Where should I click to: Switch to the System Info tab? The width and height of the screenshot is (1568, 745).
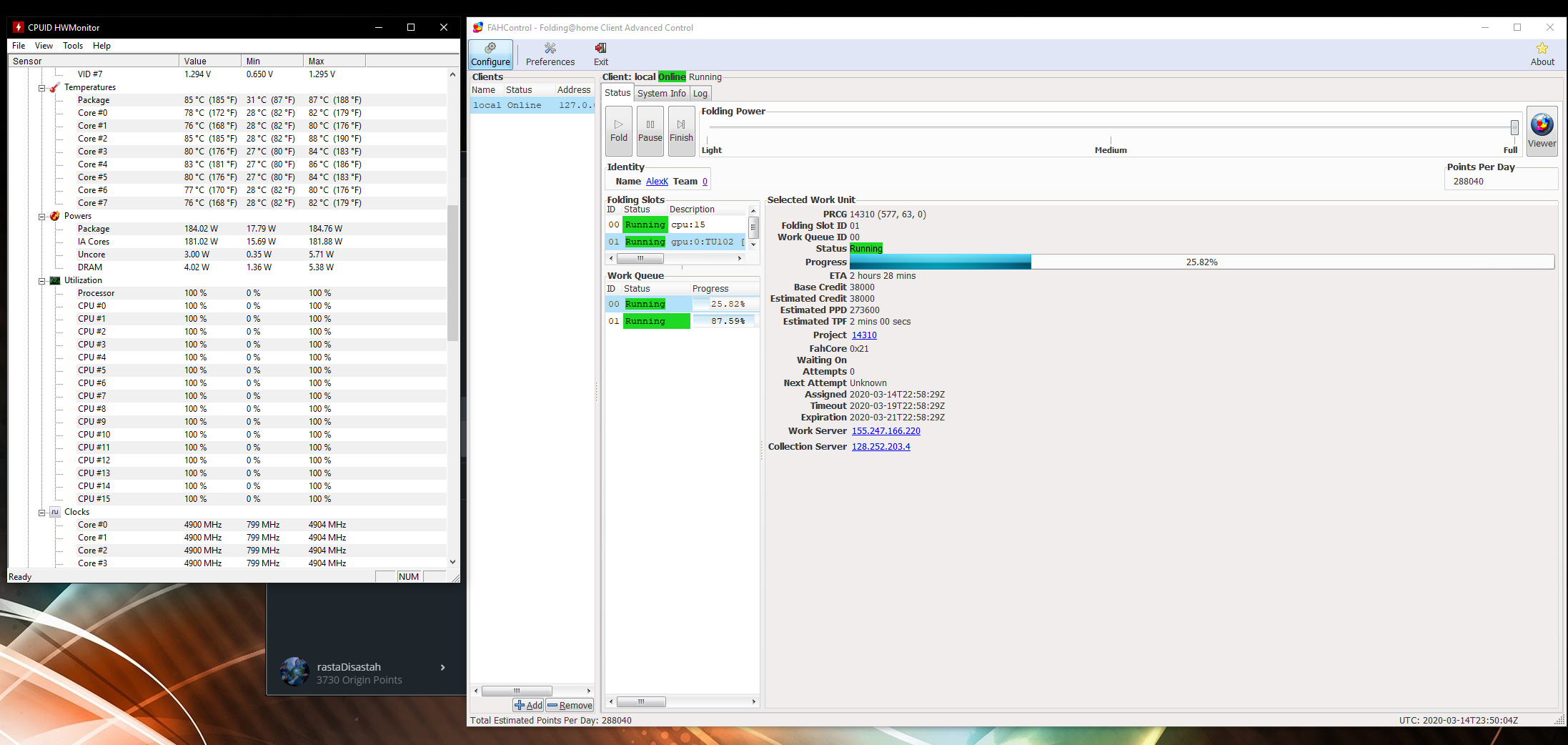tap(661, 94)
